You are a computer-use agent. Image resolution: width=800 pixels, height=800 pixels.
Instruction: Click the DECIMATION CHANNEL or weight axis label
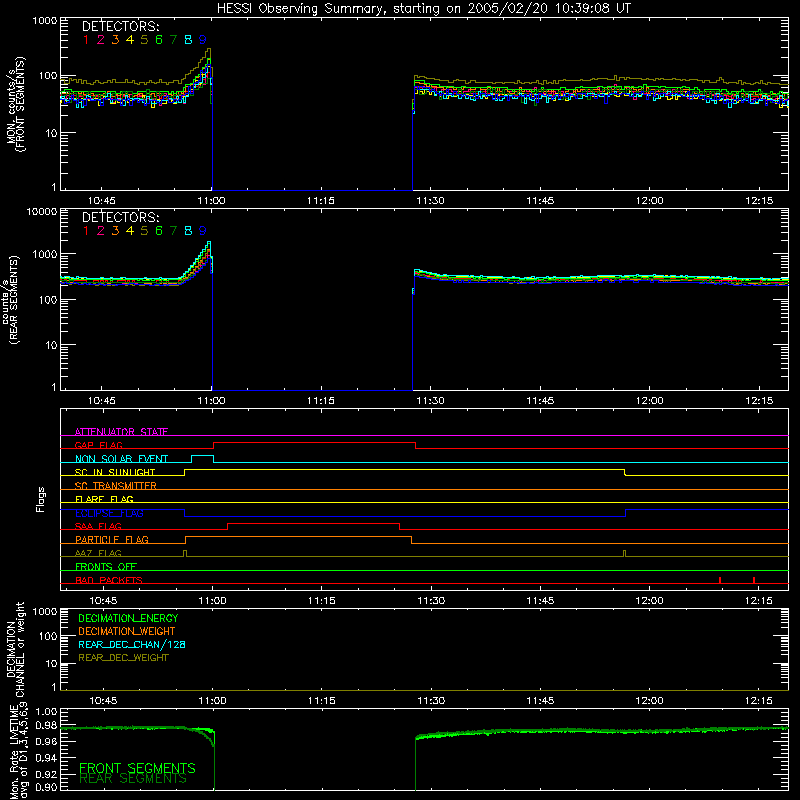(15, 649)
